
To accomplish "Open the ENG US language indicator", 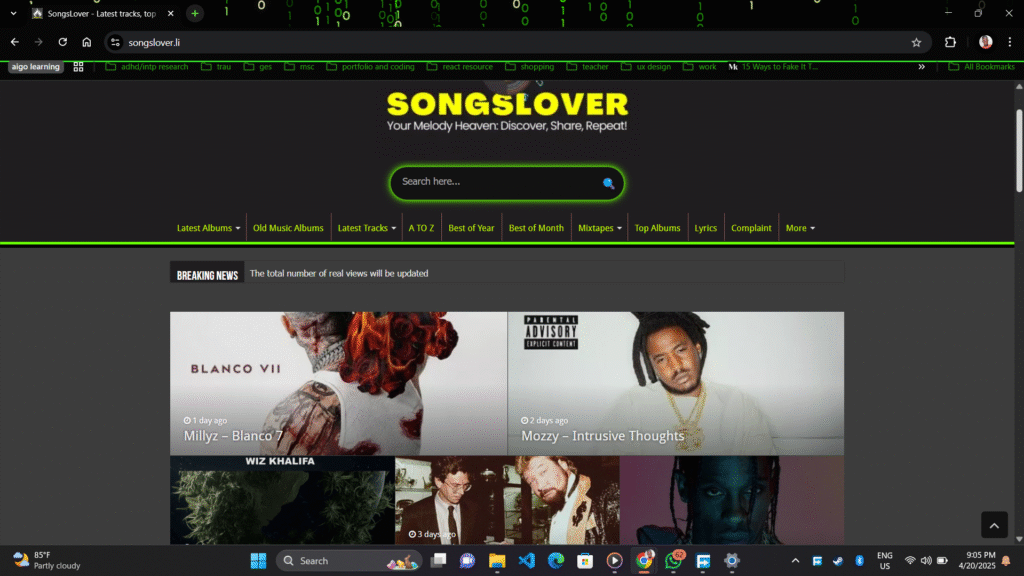I will click(884, 560).
